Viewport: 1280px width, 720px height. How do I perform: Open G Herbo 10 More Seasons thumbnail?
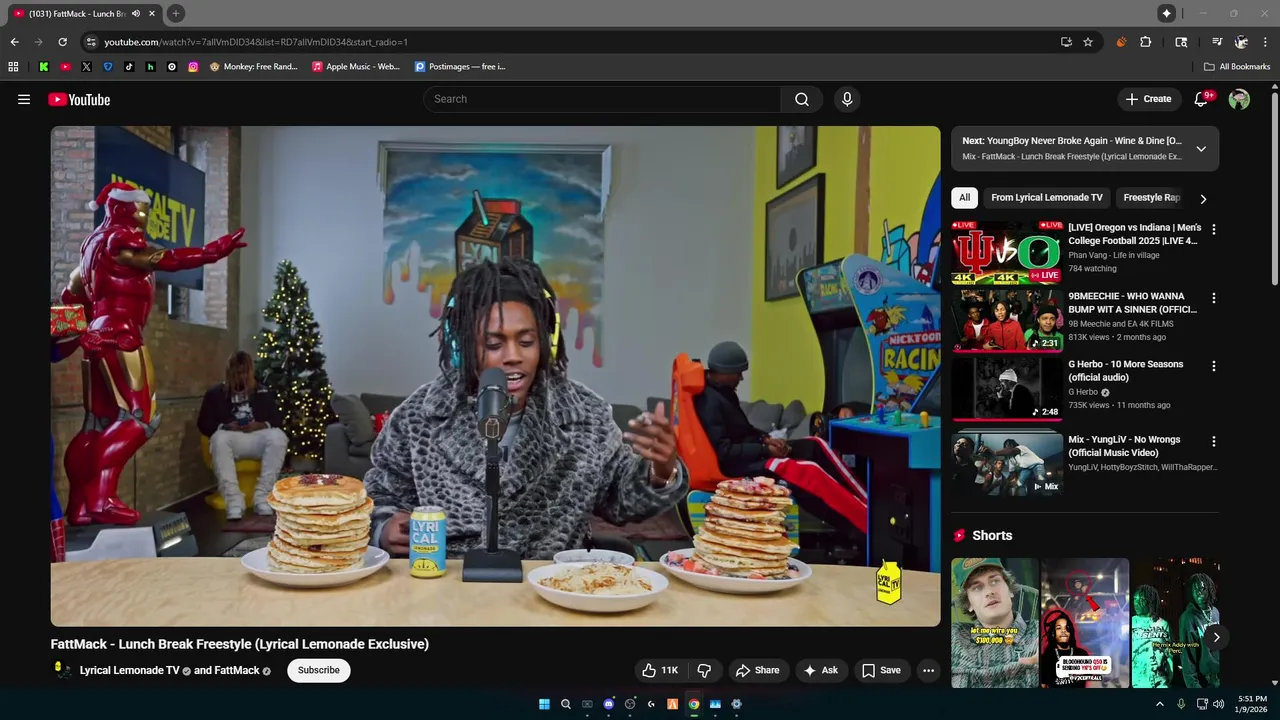[1007, 389]
